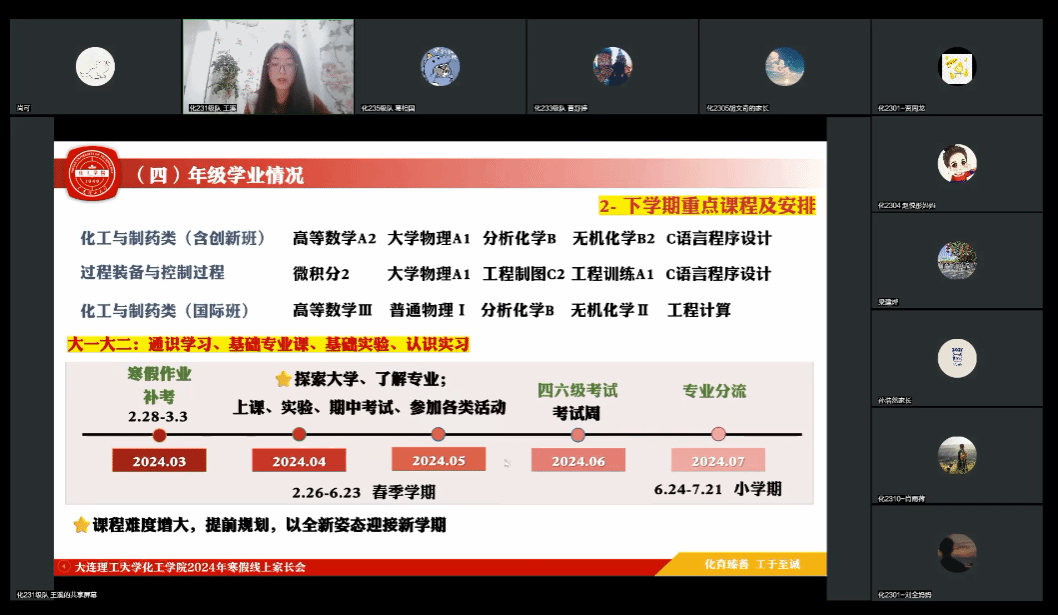The image size is (1058, 615).
Task: Click the white sketch avatar in first participant tile
Action: (x=95, y=67)
